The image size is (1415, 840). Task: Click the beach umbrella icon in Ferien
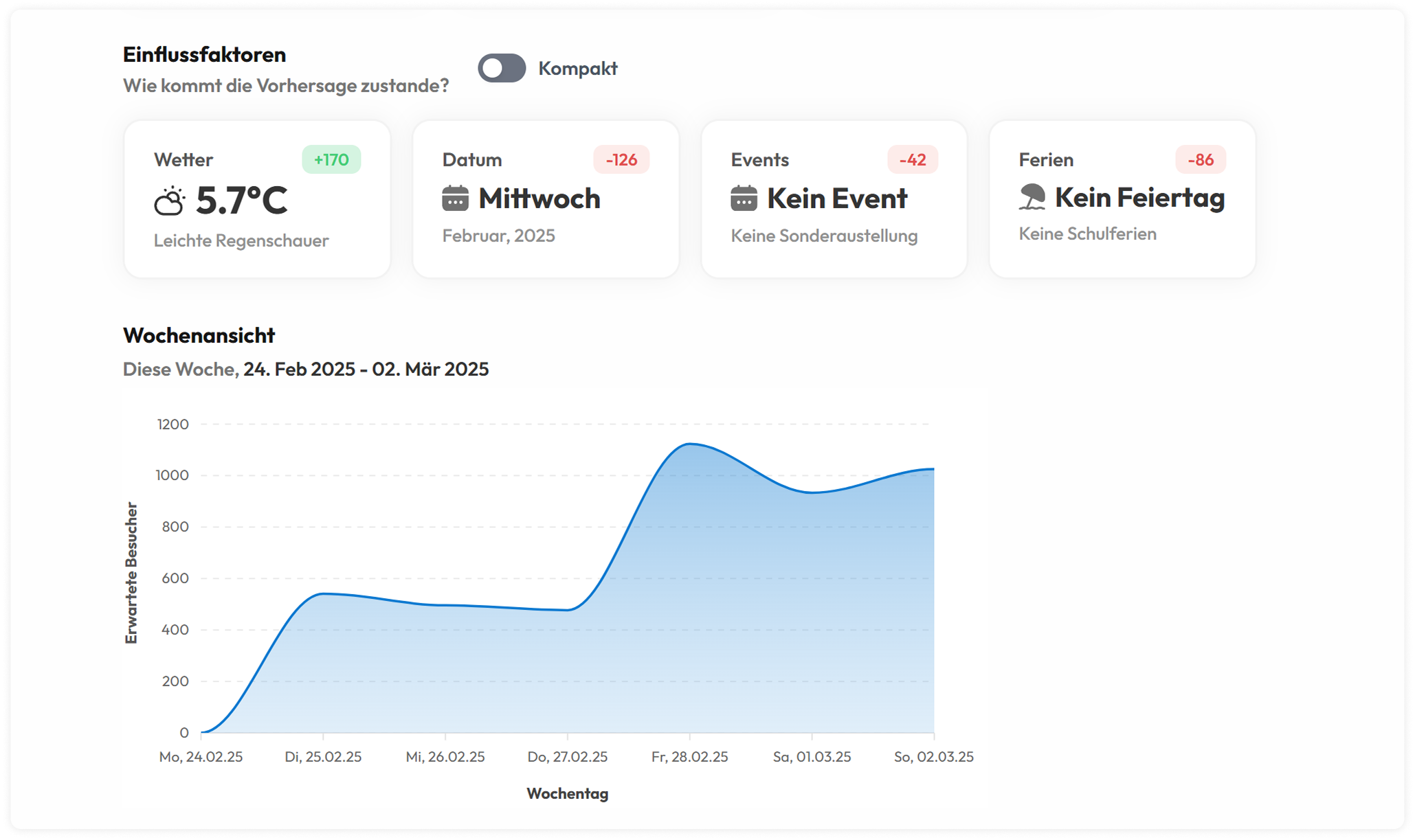click(x=1032, y=197)
